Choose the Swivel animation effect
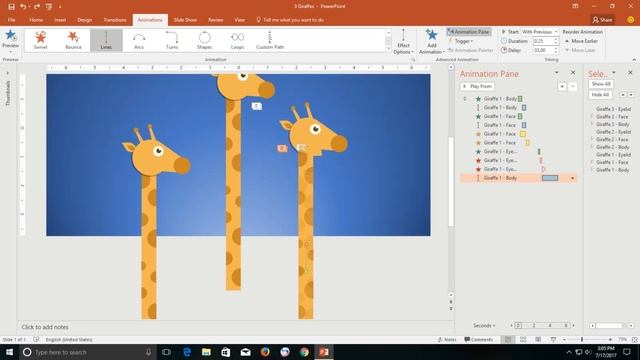The image size is (640, 360). (40, 40)
